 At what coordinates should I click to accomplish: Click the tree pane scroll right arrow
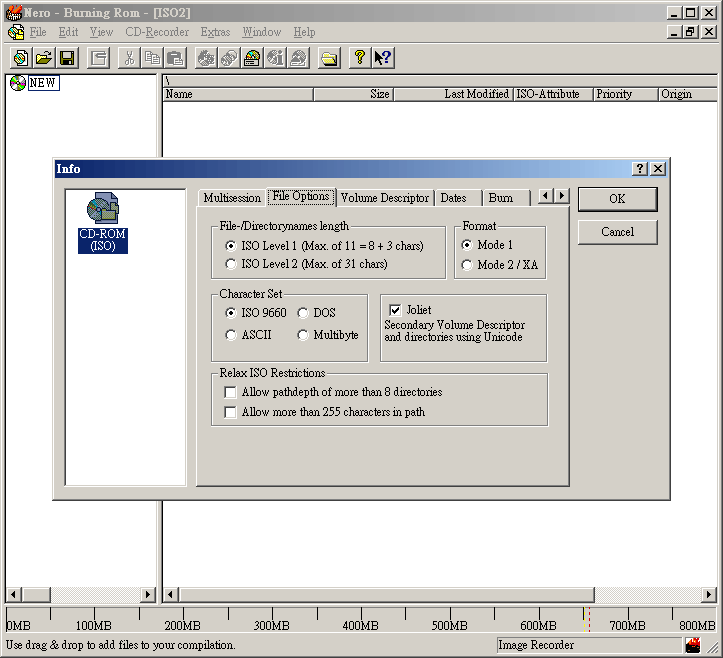pos(148,595)
